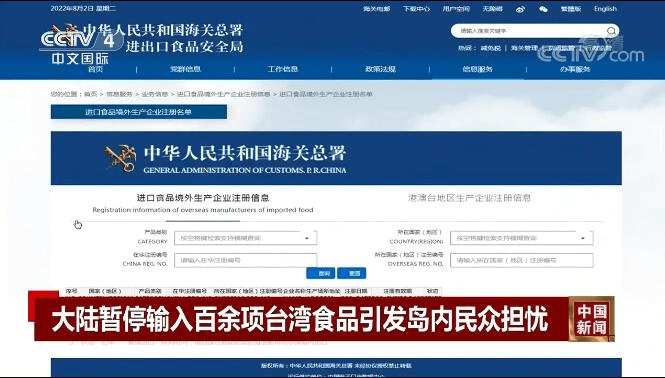The height and width of the screenshot is (378, 665).
Task: Click the magnifier search icon
Action: coord(611,31)
